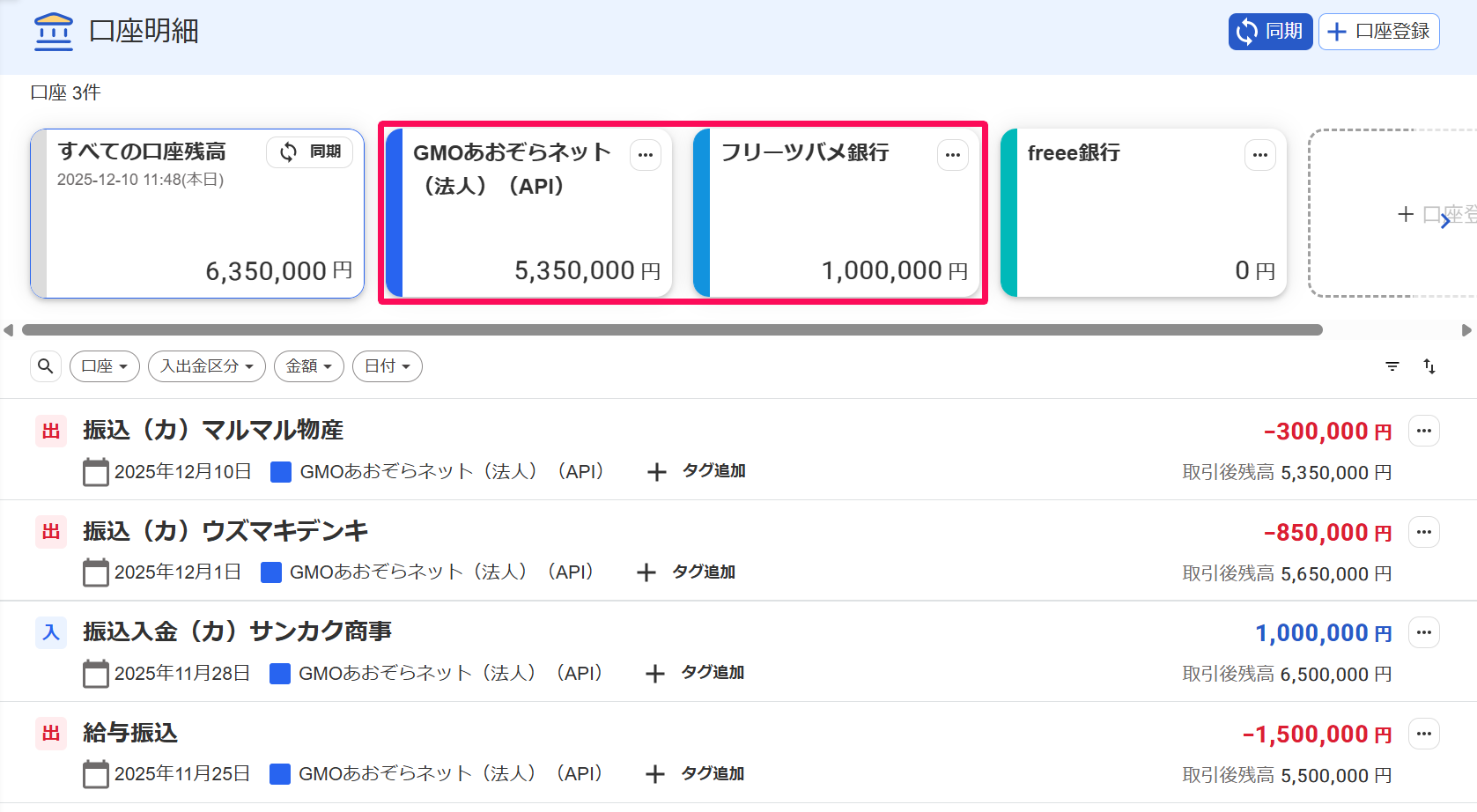Viewport: 1477px width, 812px height.
Task: Click the -300,000 円 amount
Action: (1328, 432)
